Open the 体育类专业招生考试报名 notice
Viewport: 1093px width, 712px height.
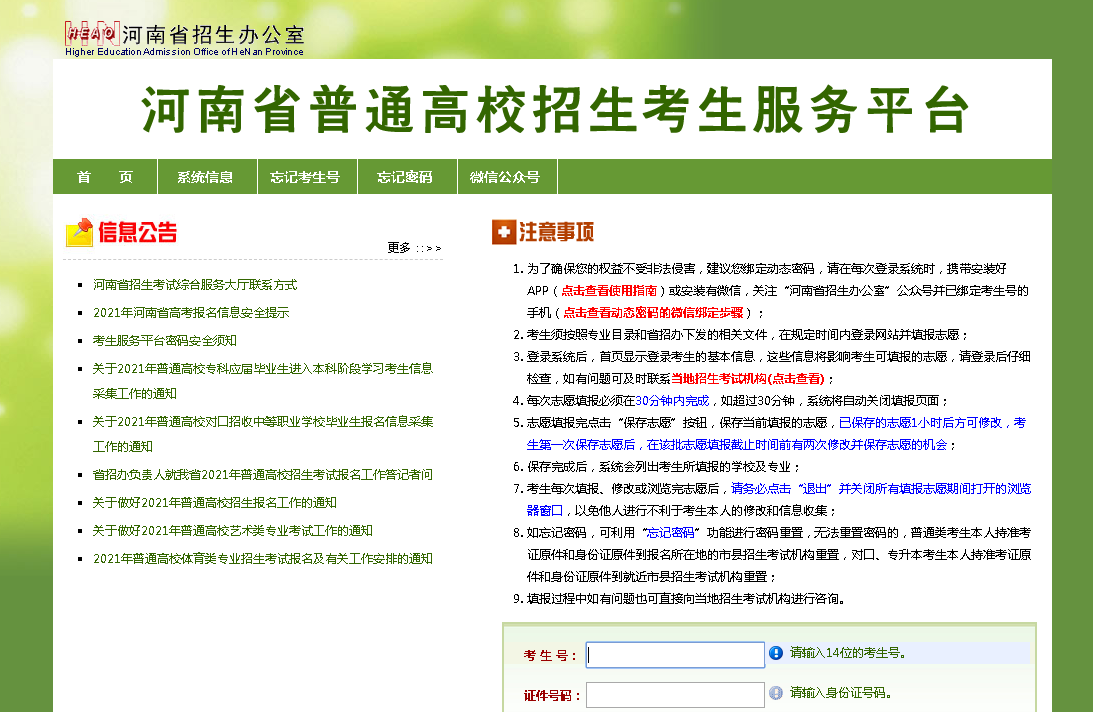(x=263, y=559)
